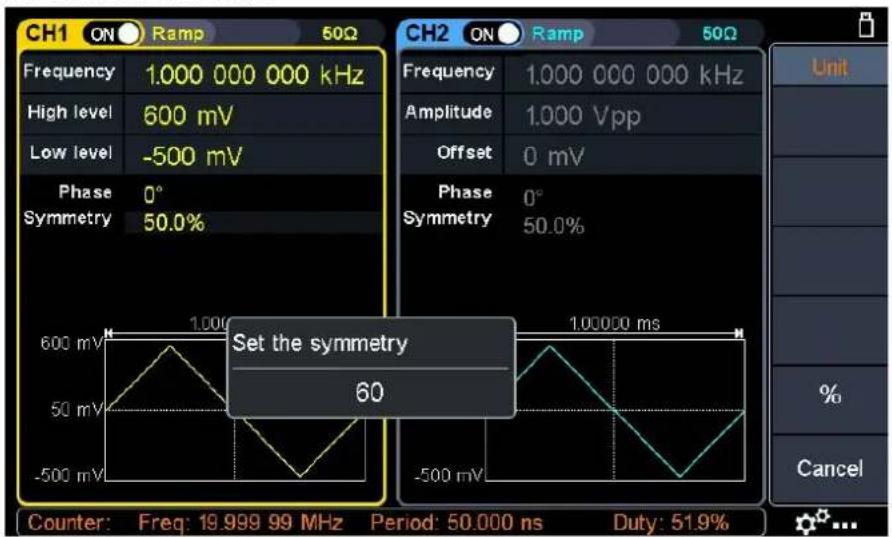The image size is (892, 537).
Task: Click the Unit menu header
Action: 829,68
